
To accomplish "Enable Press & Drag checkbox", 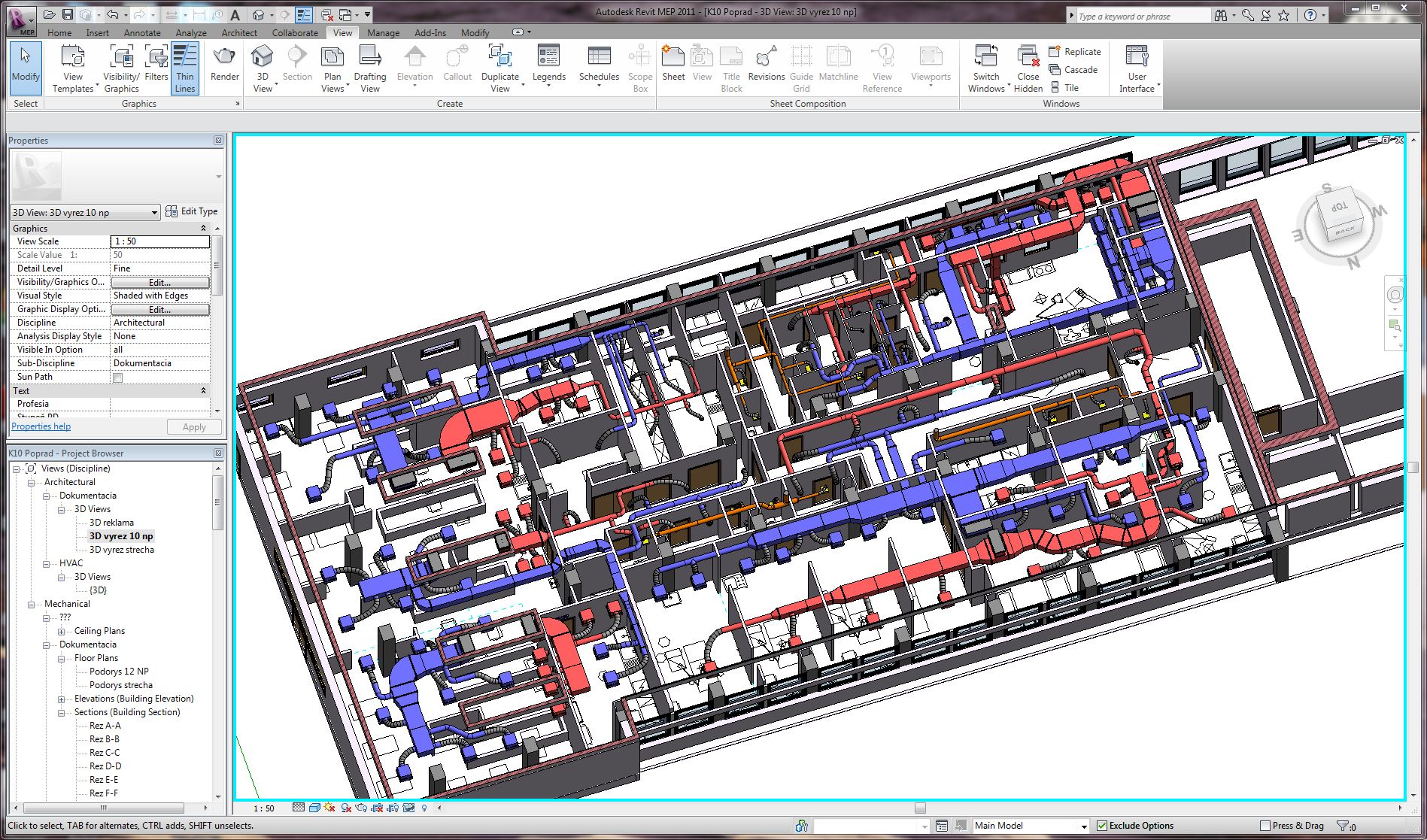I will click(x=1265, y=826).
